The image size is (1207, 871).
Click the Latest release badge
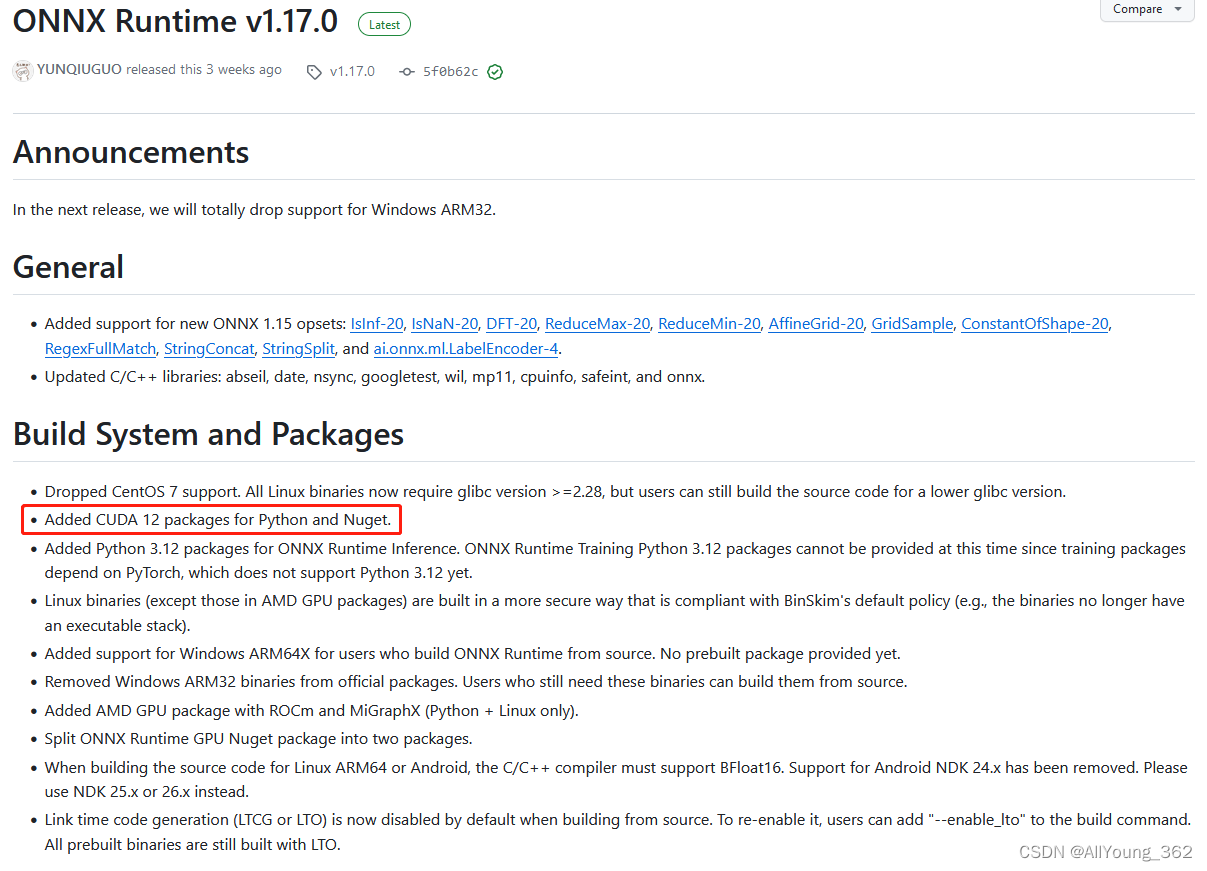tap(384, 23)
